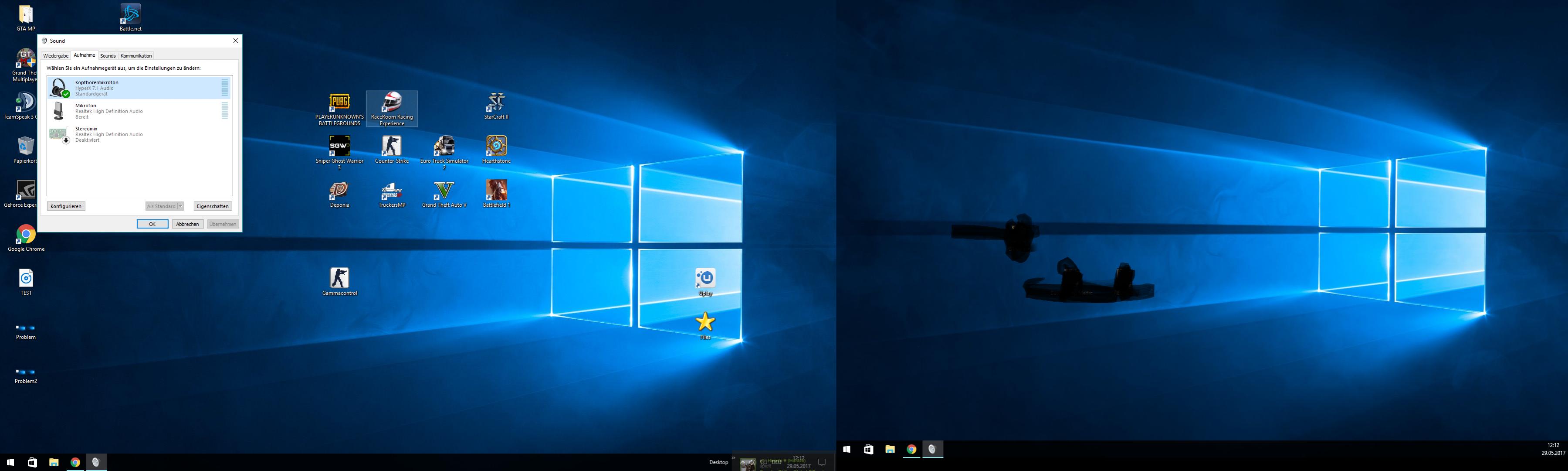The width and height of the screenshot is (1568, 471).
Task: Switch to the Wiedergabe tab
Action: 56,55
